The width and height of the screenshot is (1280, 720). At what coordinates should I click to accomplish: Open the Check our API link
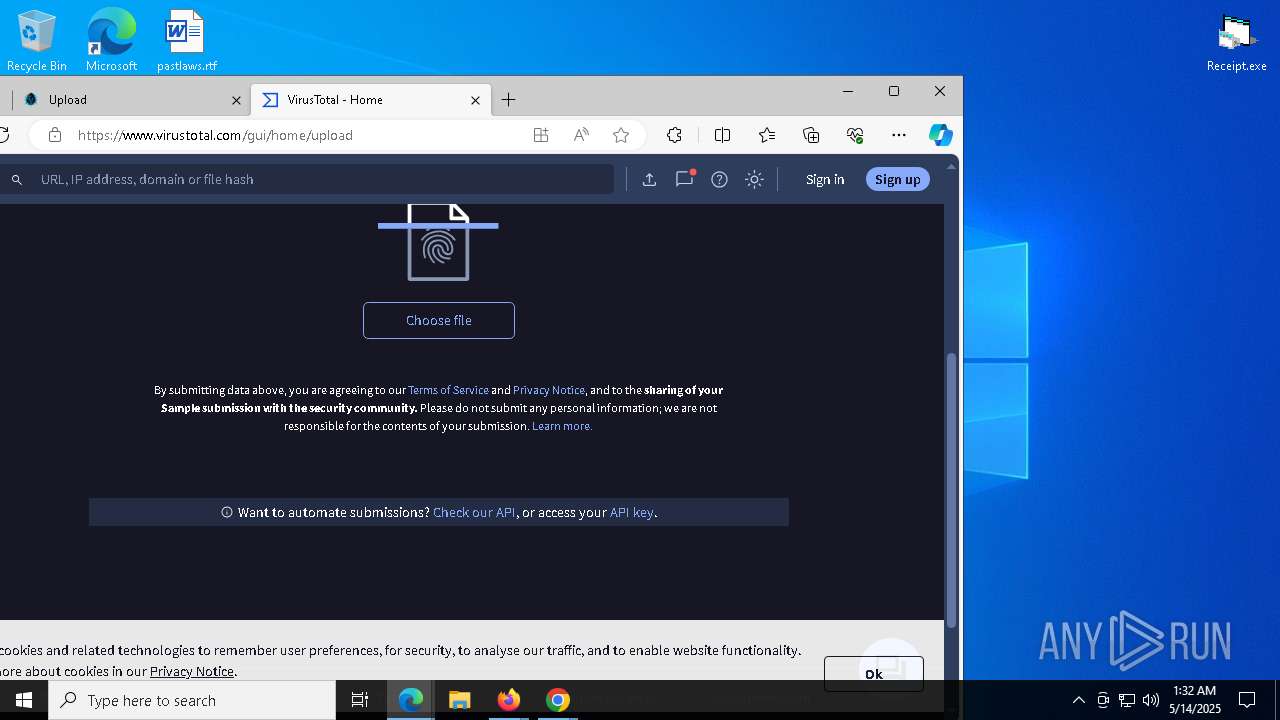pos(474,512)
